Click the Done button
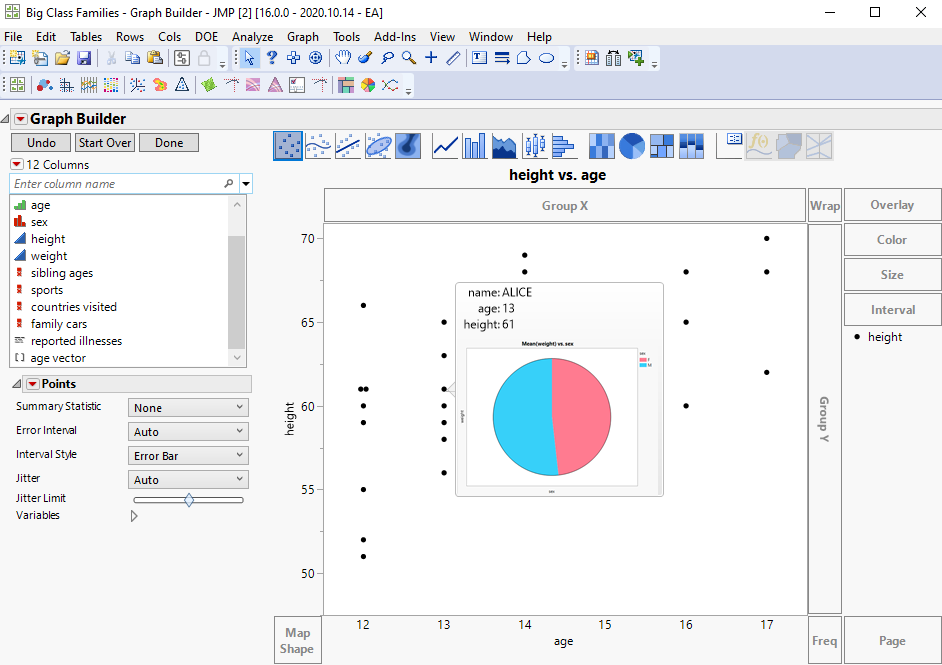This screenshot has width=942, height=665. coord(168,142)
